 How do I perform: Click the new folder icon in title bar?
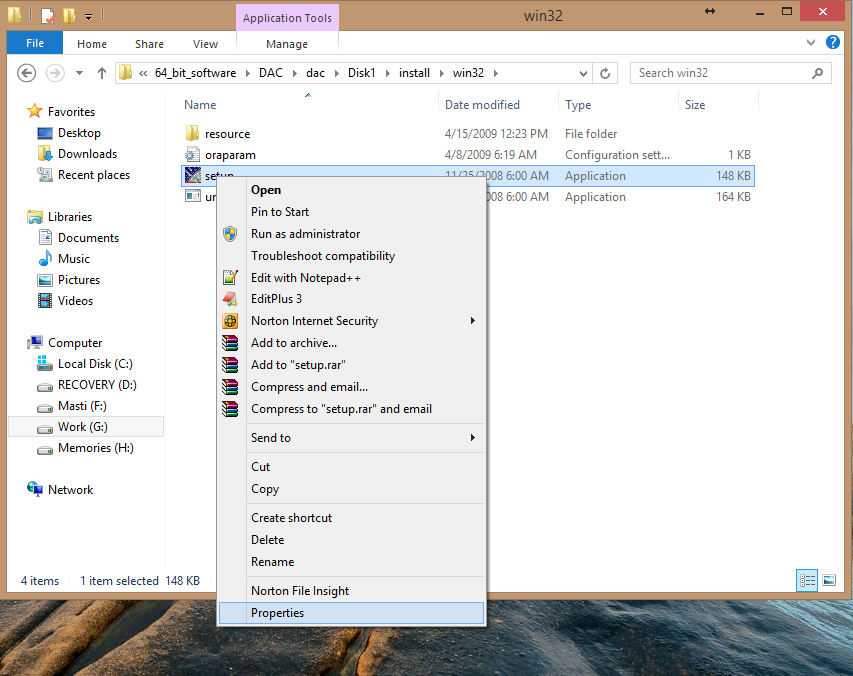pos(69,15)
